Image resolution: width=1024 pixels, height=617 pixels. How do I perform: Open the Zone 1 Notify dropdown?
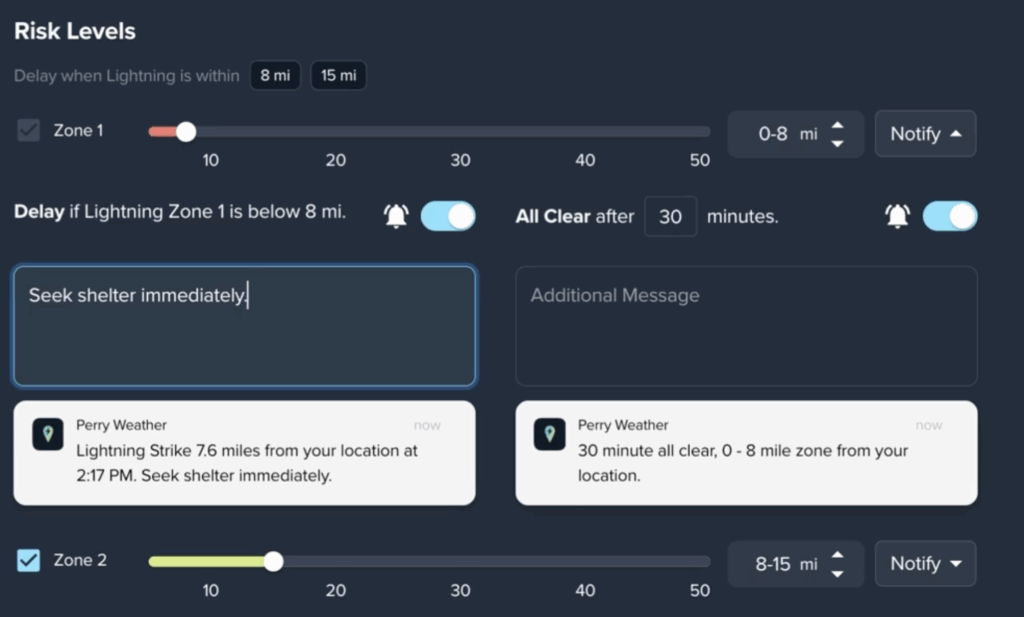tap(924, 133)
